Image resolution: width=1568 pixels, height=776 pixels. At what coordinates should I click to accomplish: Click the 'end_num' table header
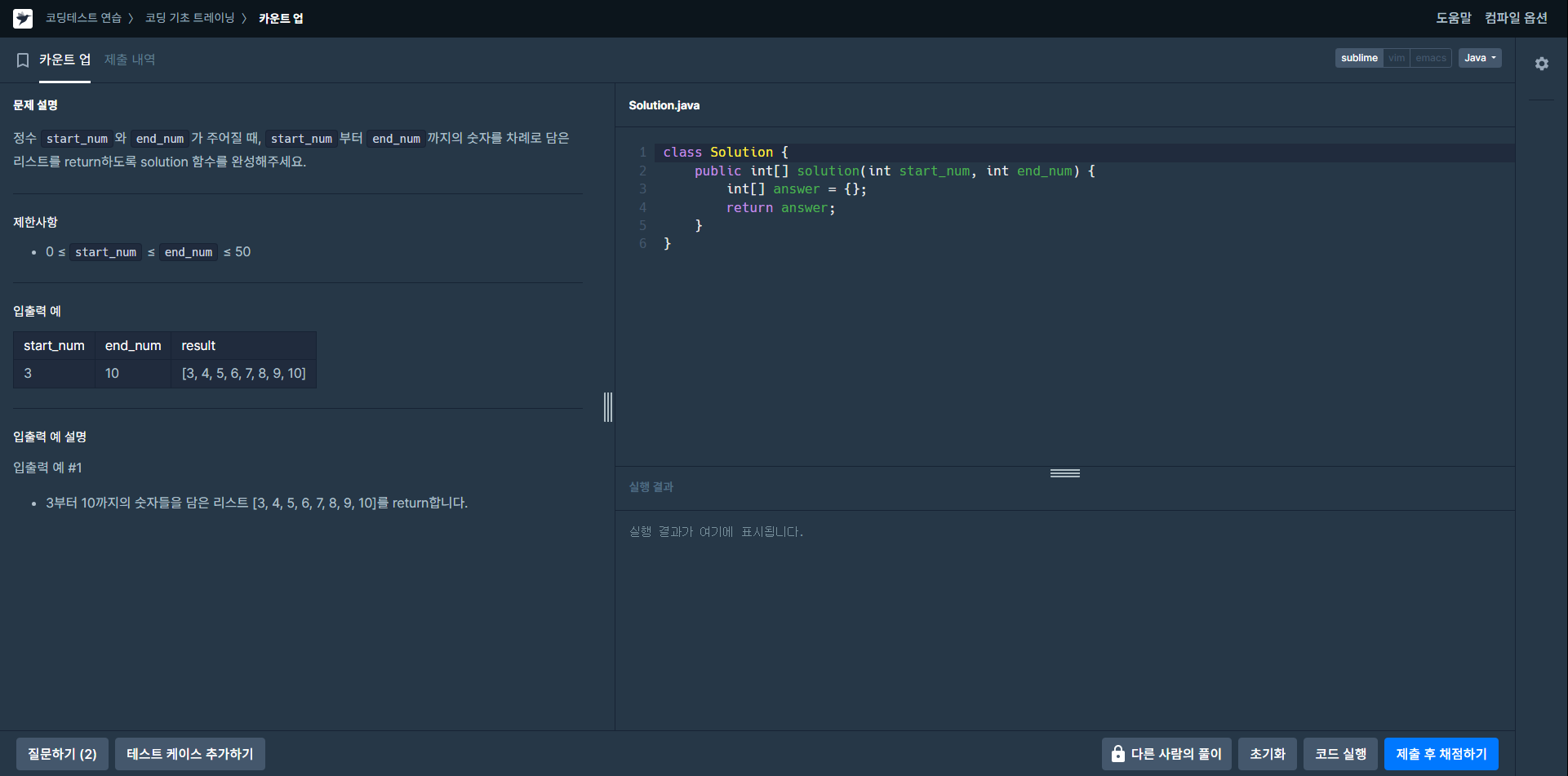(x=133, y=346)
